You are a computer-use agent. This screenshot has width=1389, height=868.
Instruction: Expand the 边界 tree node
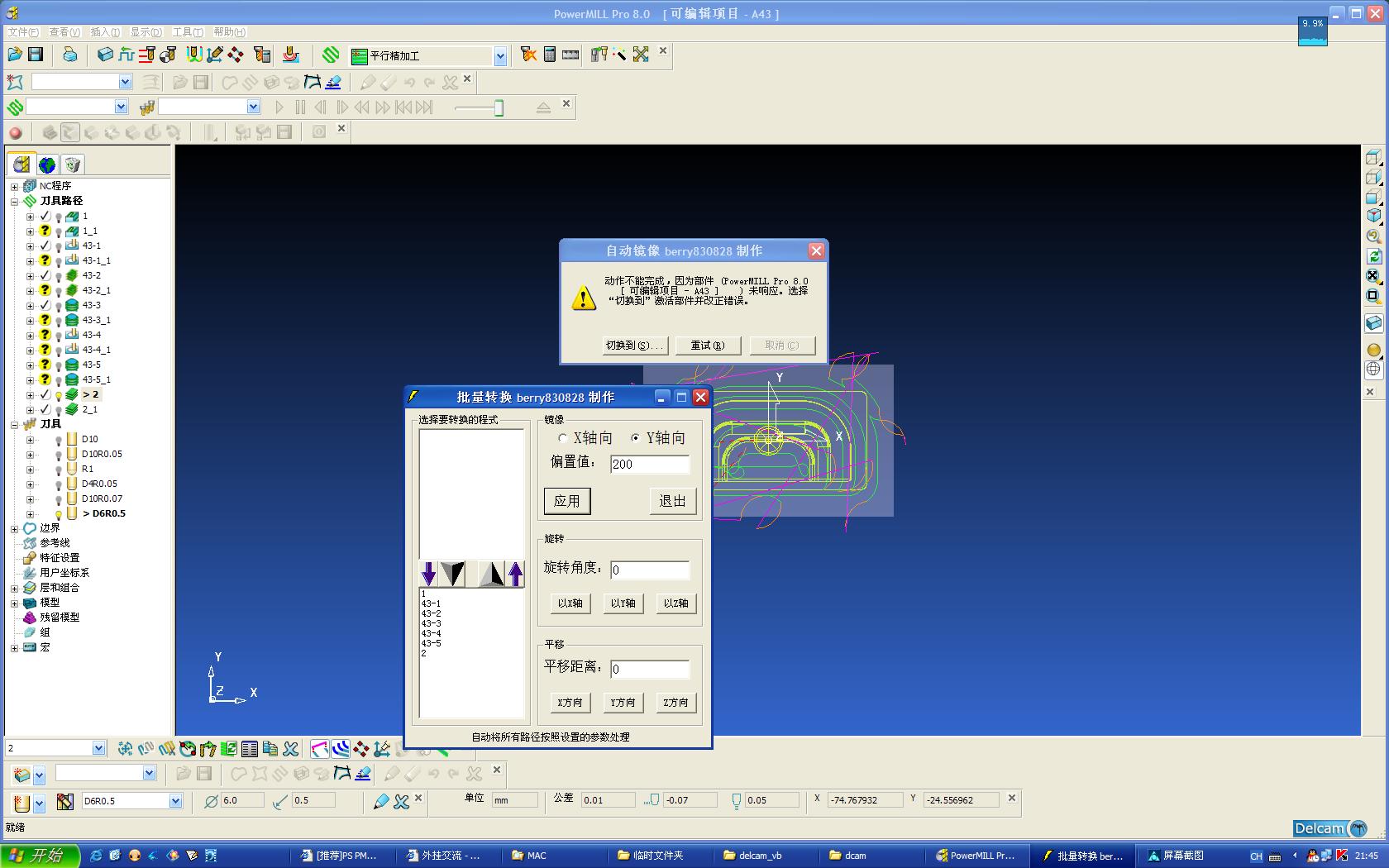pyautogui.click(x=14, y=528)
